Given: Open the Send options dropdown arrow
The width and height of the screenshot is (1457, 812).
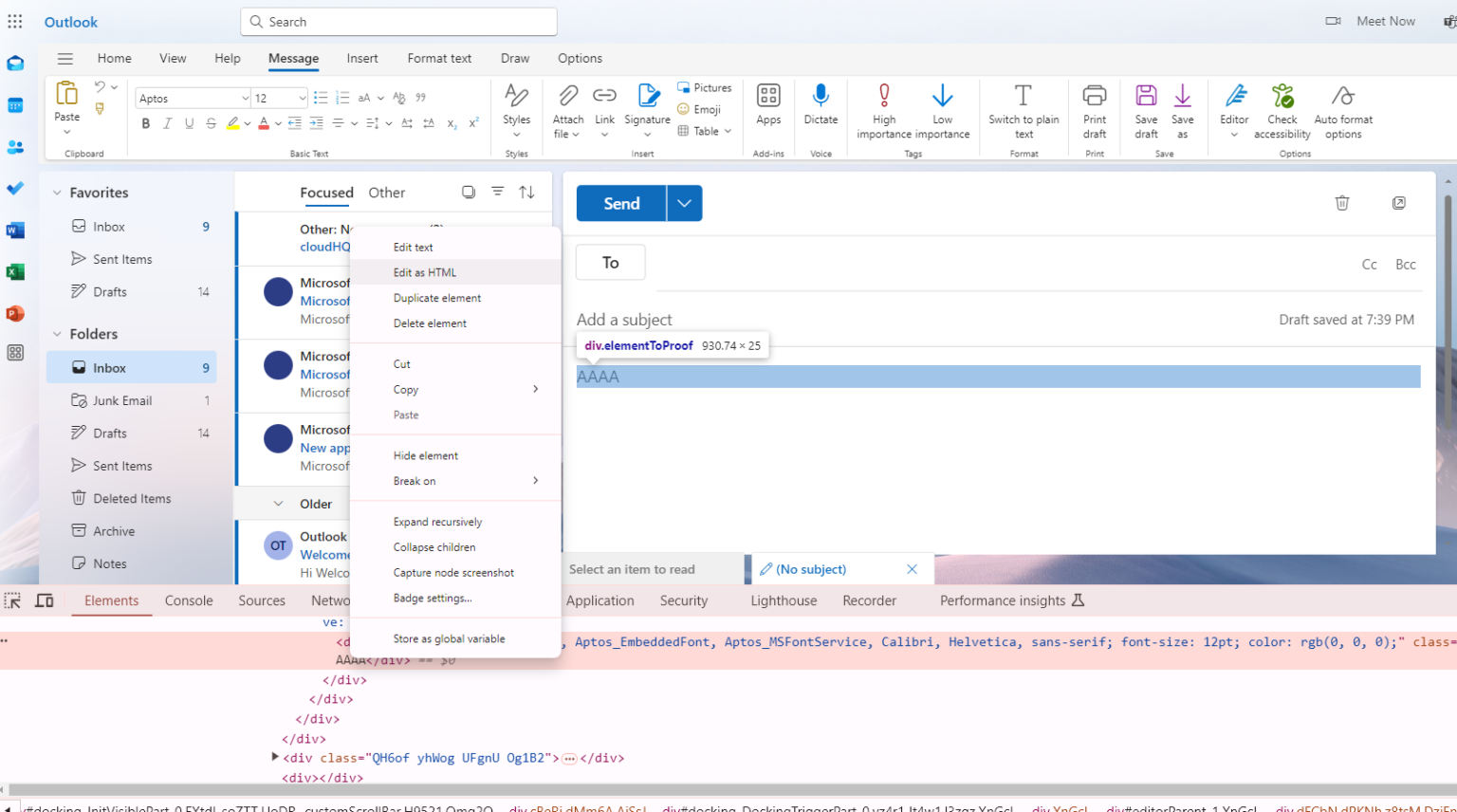Looking at the screenshot, I should [683, 202].
